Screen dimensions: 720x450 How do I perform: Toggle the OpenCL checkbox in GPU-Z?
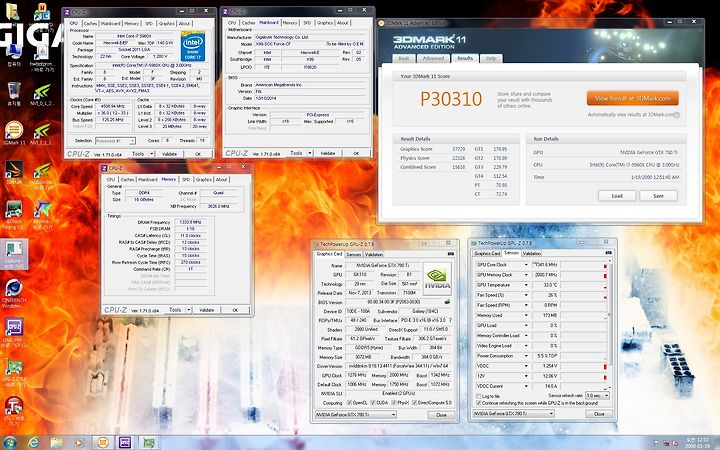[349, 403]
